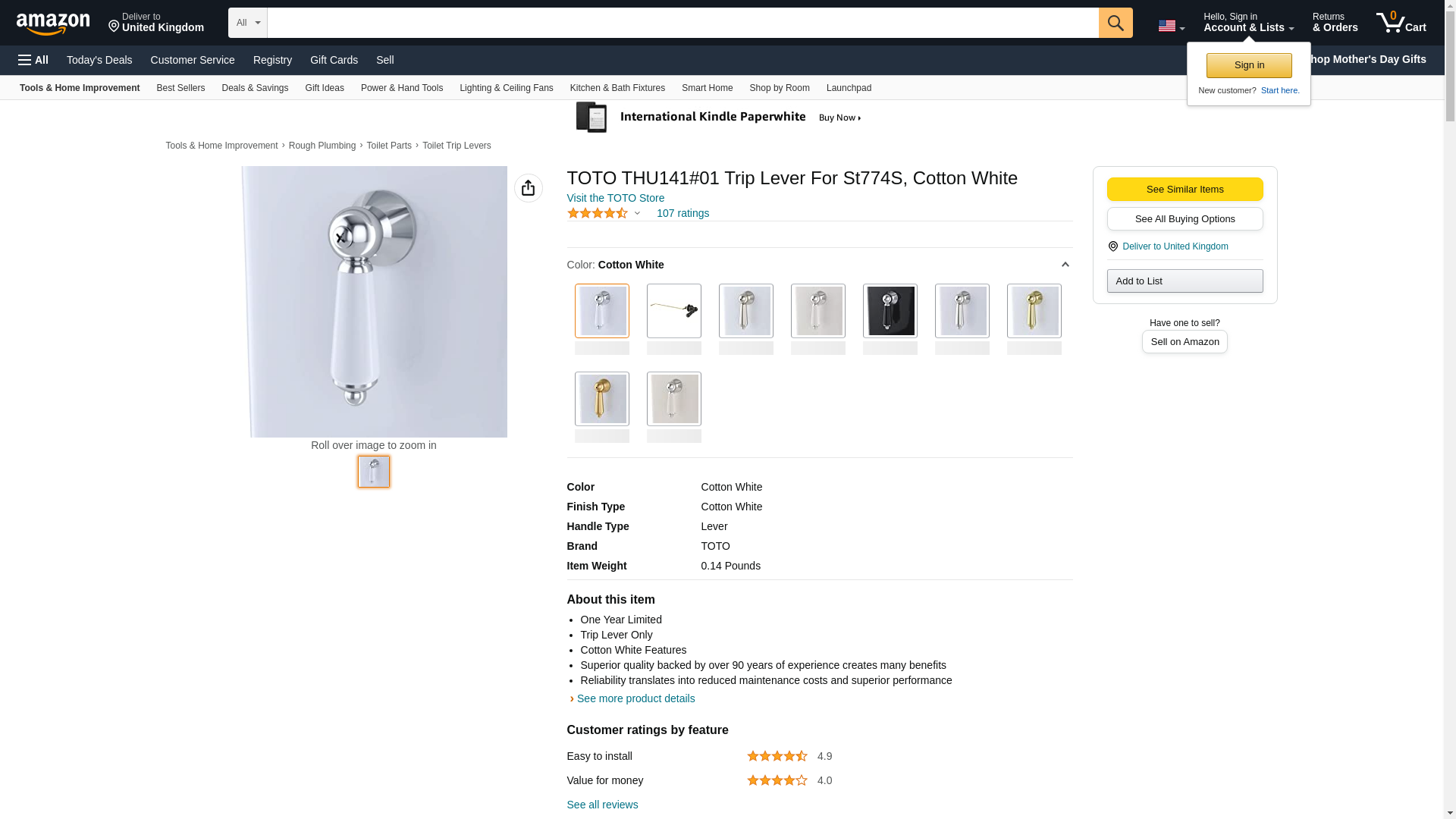This screenshot has width=1456, height=819.
Task: Open the Gift Cards nav item
Action: [x=334, y=60]
